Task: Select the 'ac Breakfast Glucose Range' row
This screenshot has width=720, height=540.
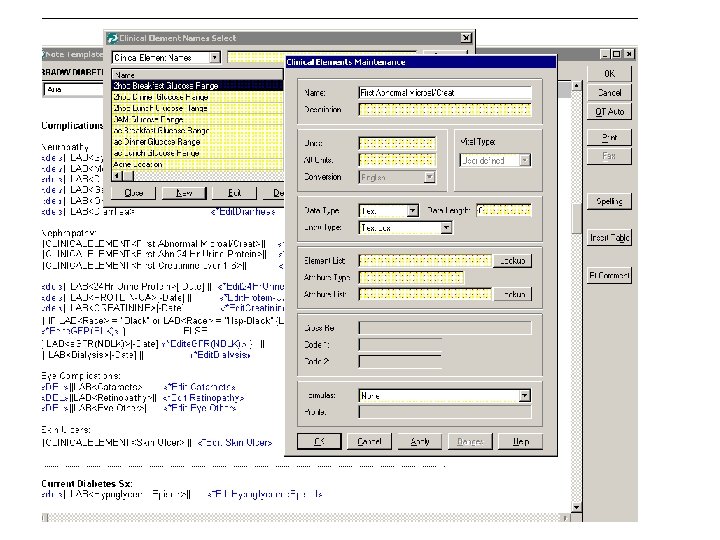Action: 197,130
